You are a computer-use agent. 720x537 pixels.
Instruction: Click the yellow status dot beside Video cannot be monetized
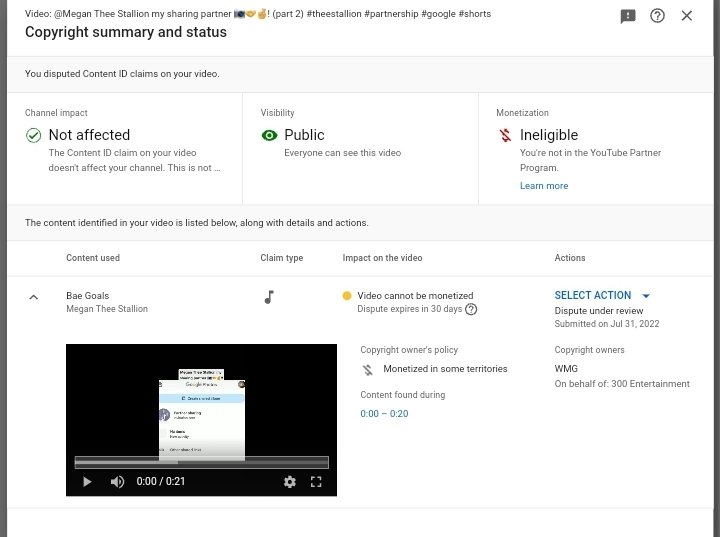tap(347, 295)
